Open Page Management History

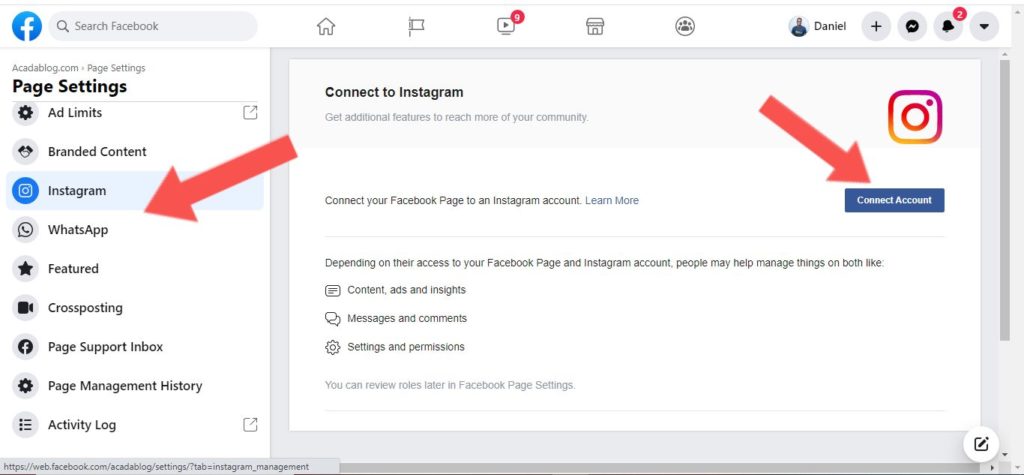pyautogui.click(x=135, y=385)
